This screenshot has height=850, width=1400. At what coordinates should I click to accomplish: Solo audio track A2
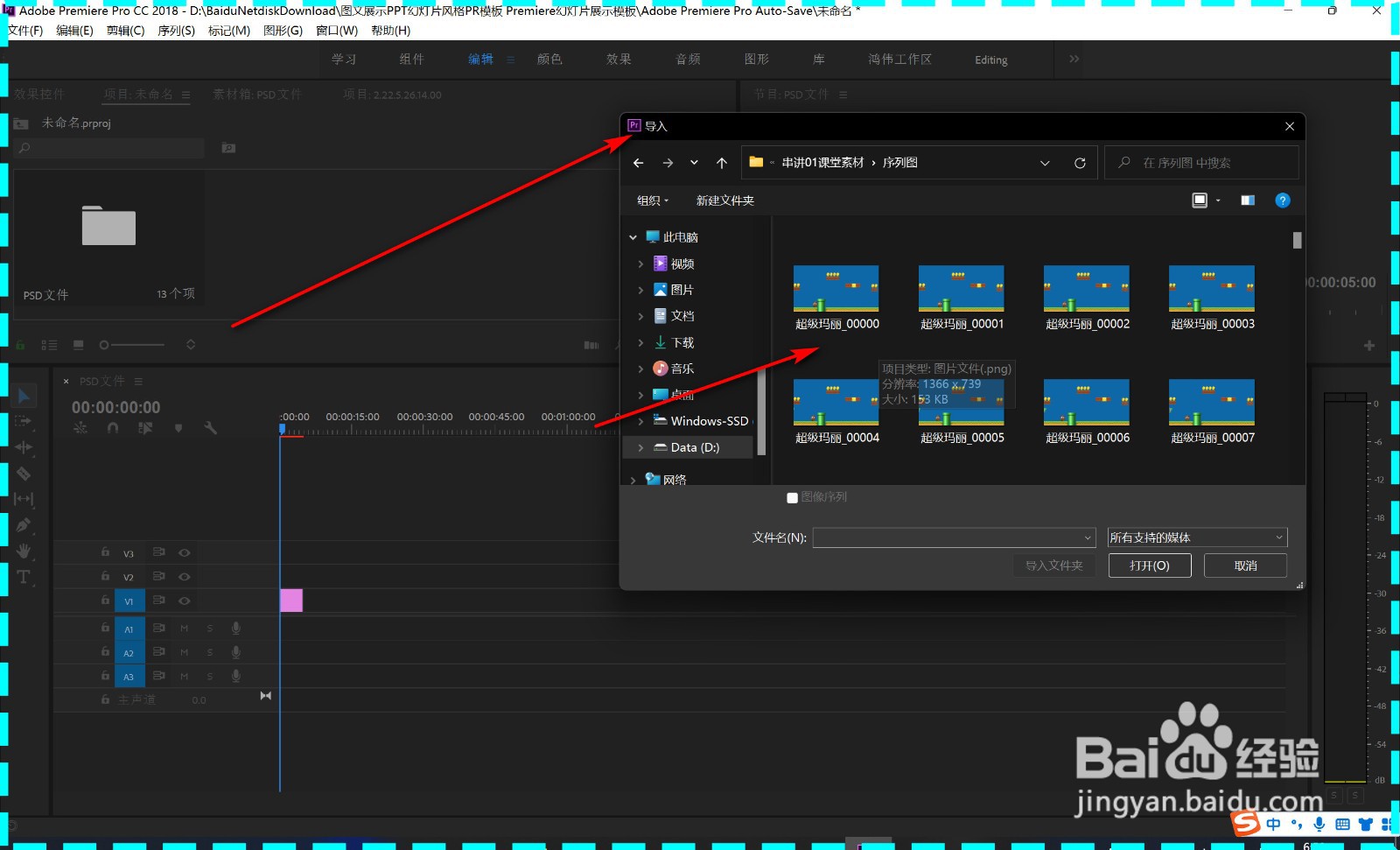(x=210, y=652)
